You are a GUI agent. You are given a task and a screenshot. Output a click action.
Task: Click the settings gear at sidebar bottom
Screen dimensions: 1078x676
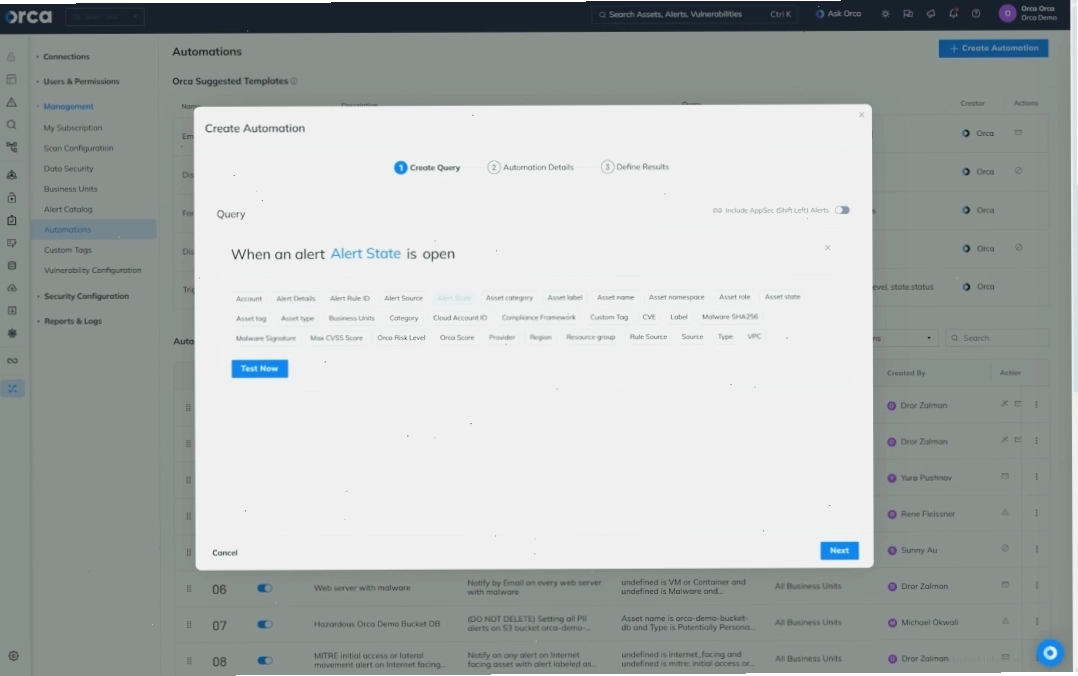pos(13,656)
